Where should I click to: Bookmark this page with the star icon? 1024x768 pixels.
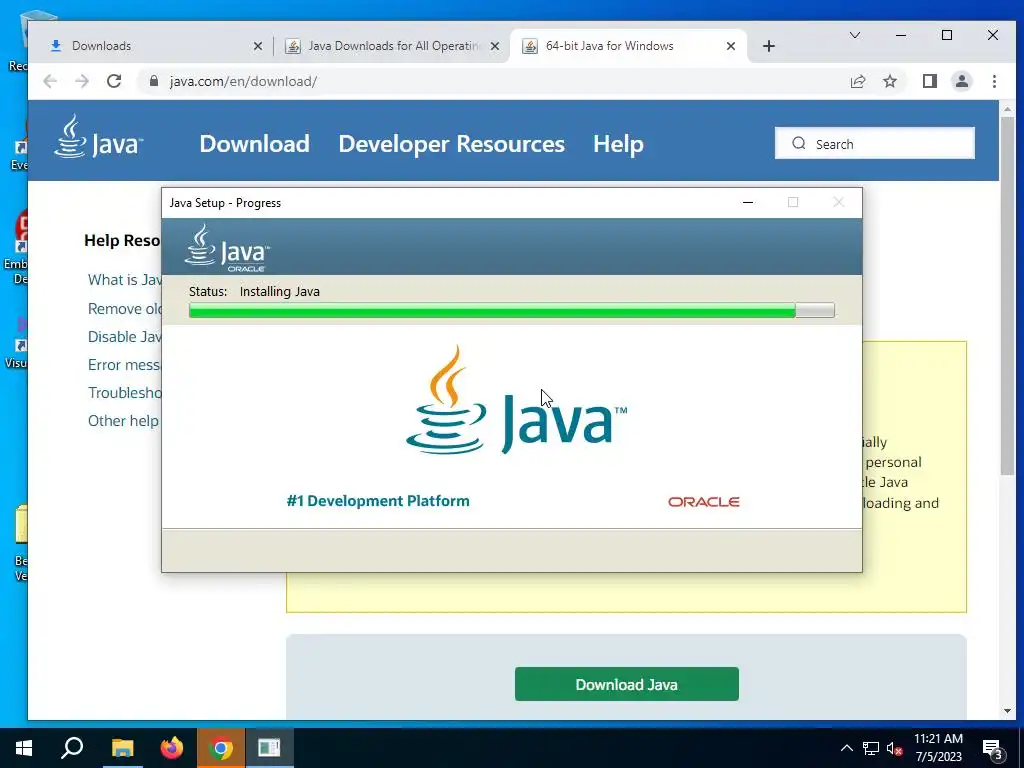[x=889, y=81]
